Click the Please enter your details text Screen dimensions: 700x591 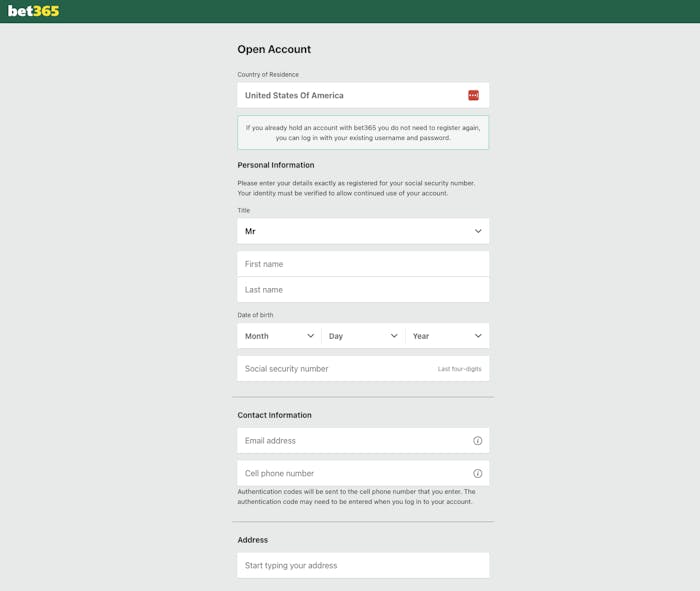pos(356,188)
